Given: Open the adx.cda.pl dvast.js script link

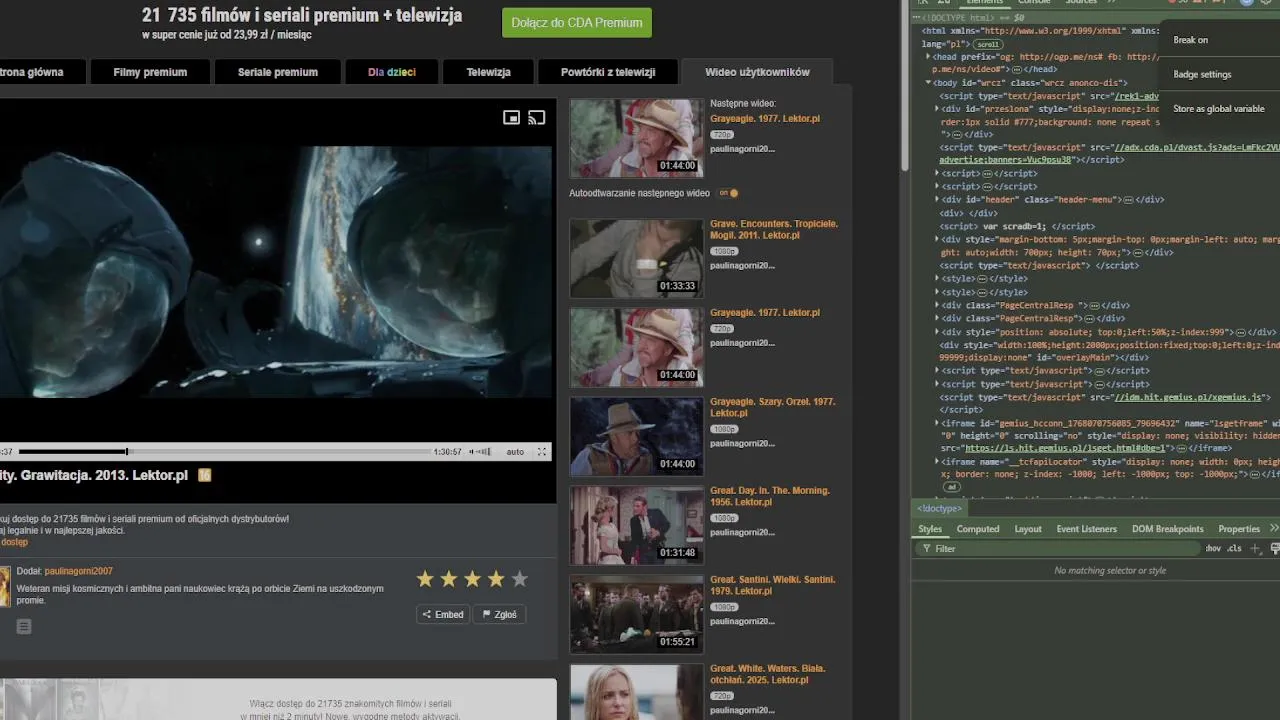Looking at the screenshot, I should click(1196, 147).
